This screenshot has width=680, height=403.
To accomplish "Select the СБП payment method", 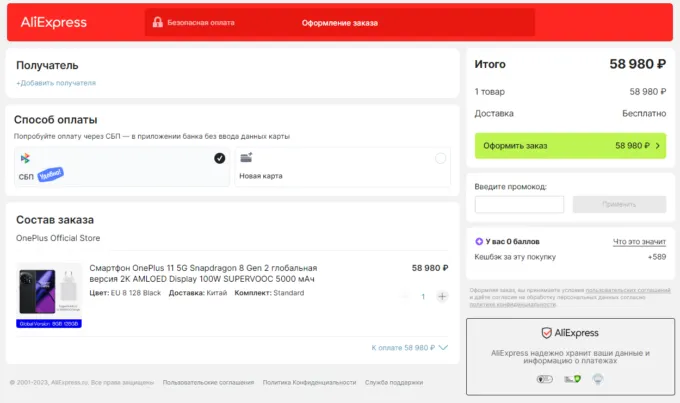I will [120, 166].
